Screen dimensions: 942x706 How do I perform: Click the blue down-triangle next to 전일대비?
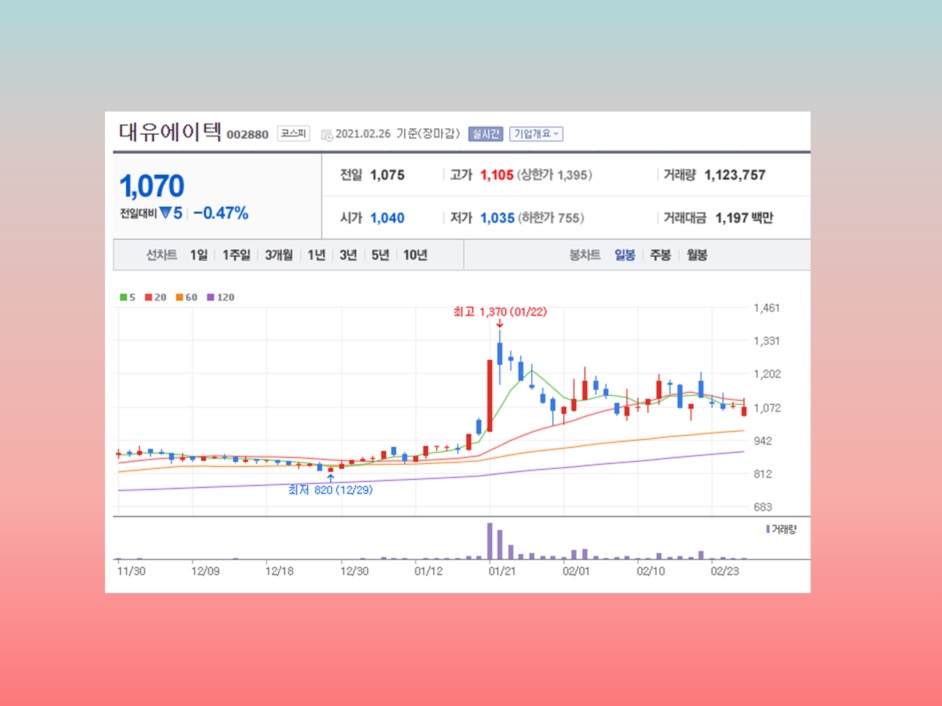click(x=165, y=213)
